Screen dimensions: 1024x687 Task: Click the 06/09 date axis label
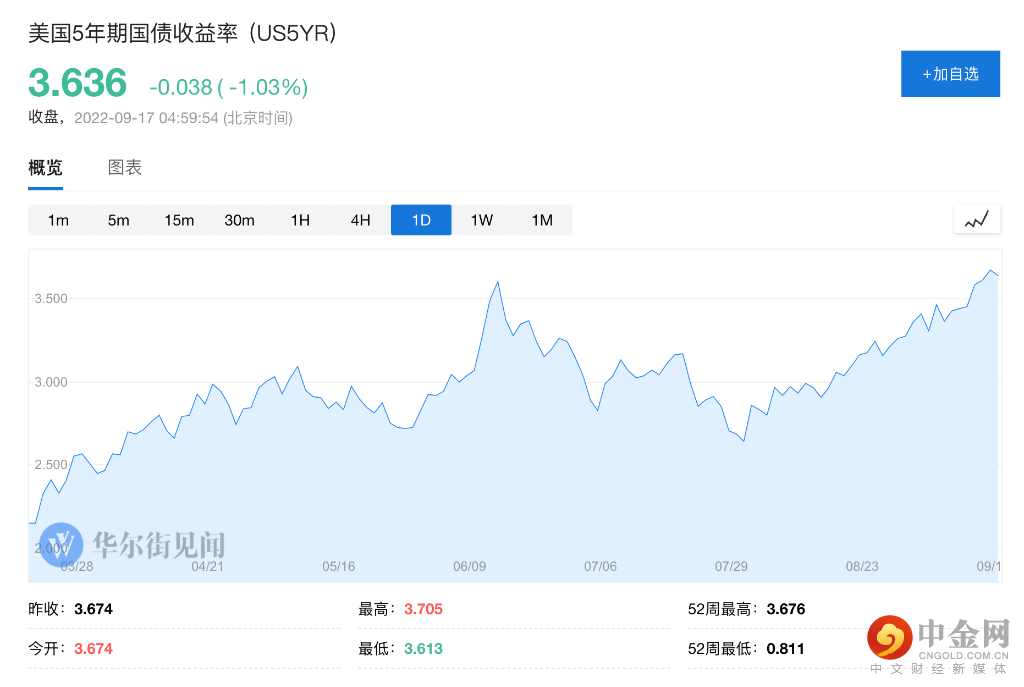coord(469,566)
